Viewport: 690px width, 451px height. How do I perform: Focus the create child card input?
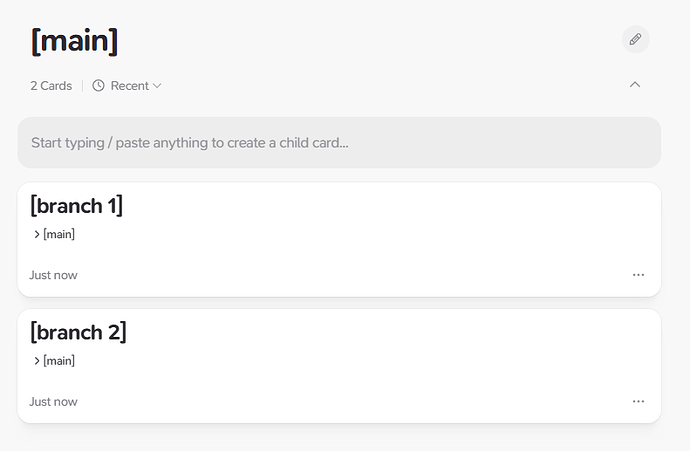339,143
